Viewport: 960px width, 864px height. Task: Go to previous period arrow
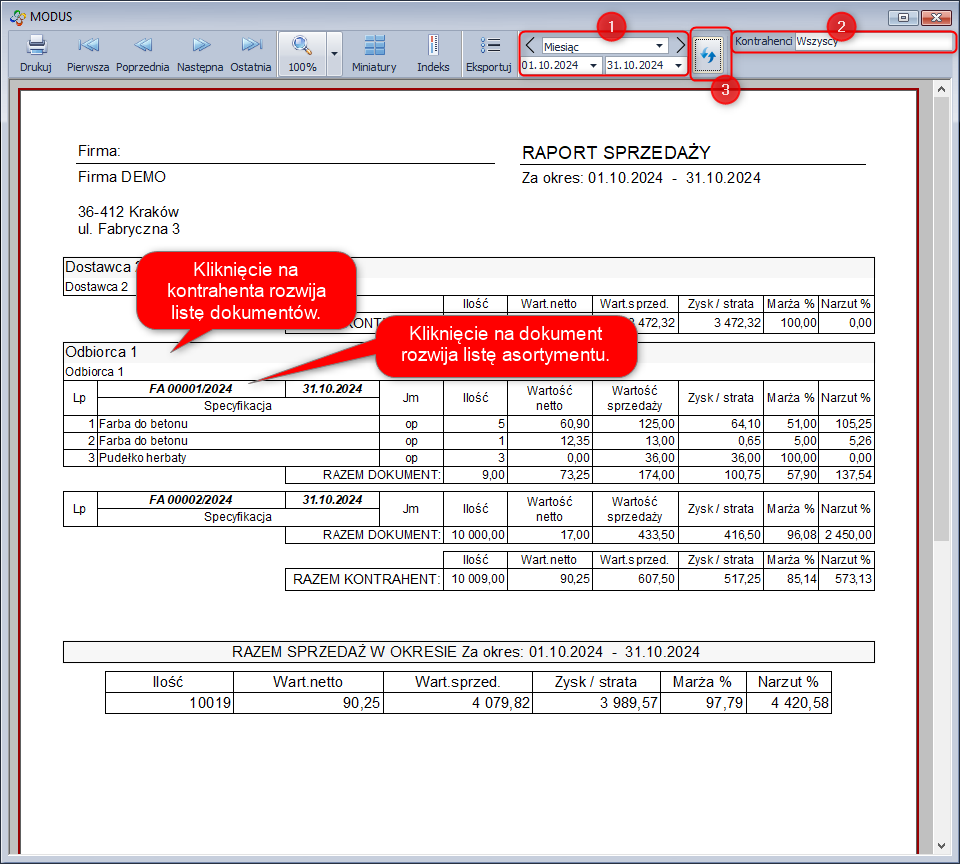(x=529, y=46)
